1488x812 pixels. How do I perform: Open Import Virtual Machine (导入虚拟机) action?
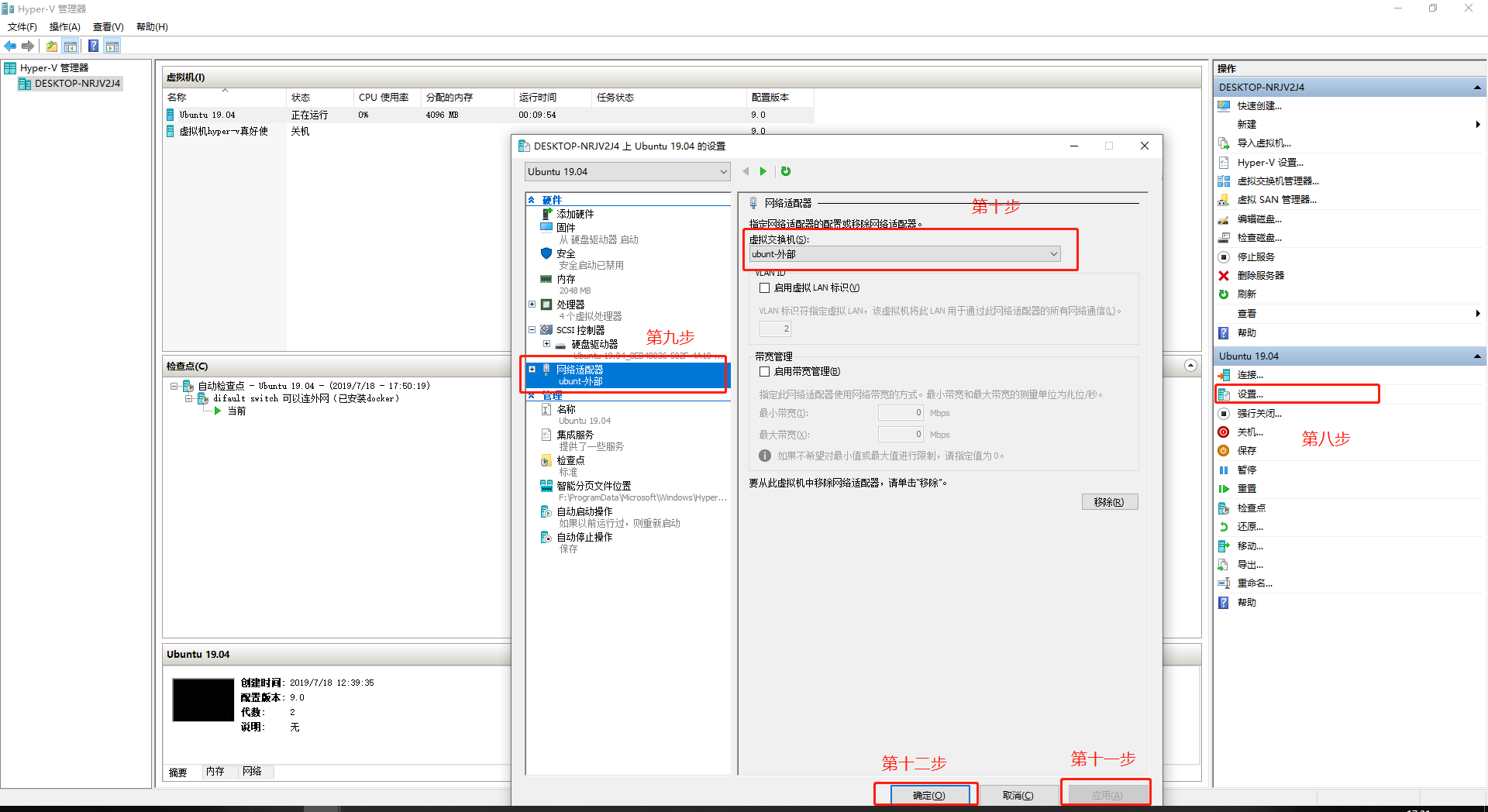(x=1263, y=143)
